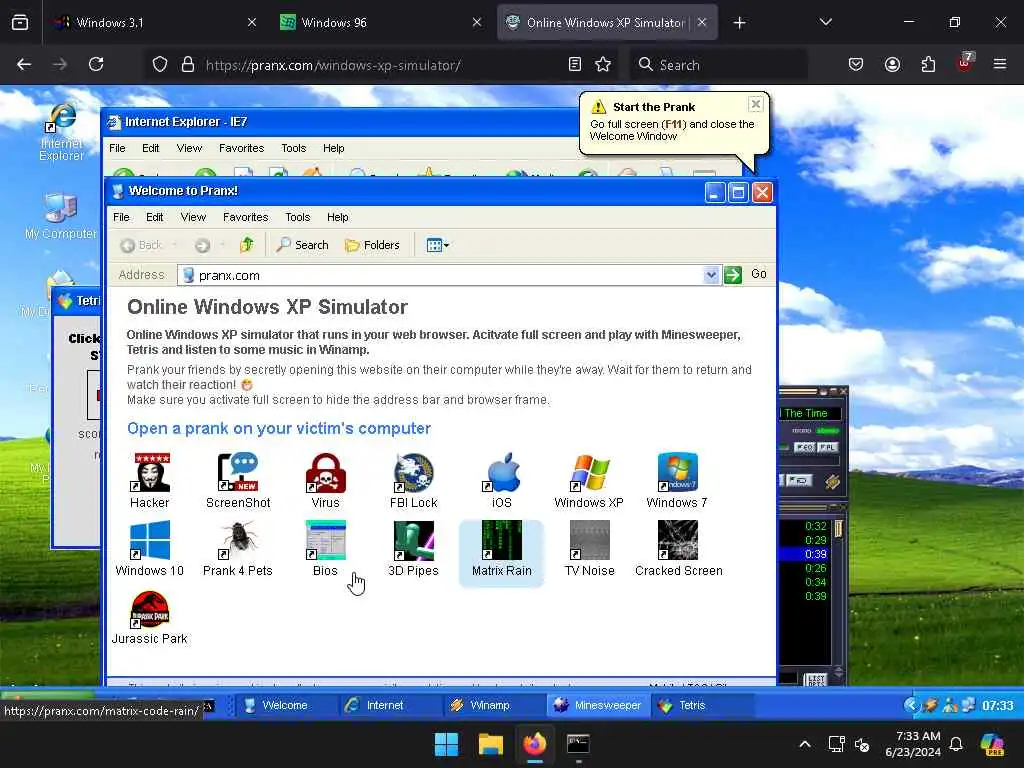The image size is (1024, 768).
Task: Open the terminal icon in Windows taskbar
Action: click(x=578, y=744)
